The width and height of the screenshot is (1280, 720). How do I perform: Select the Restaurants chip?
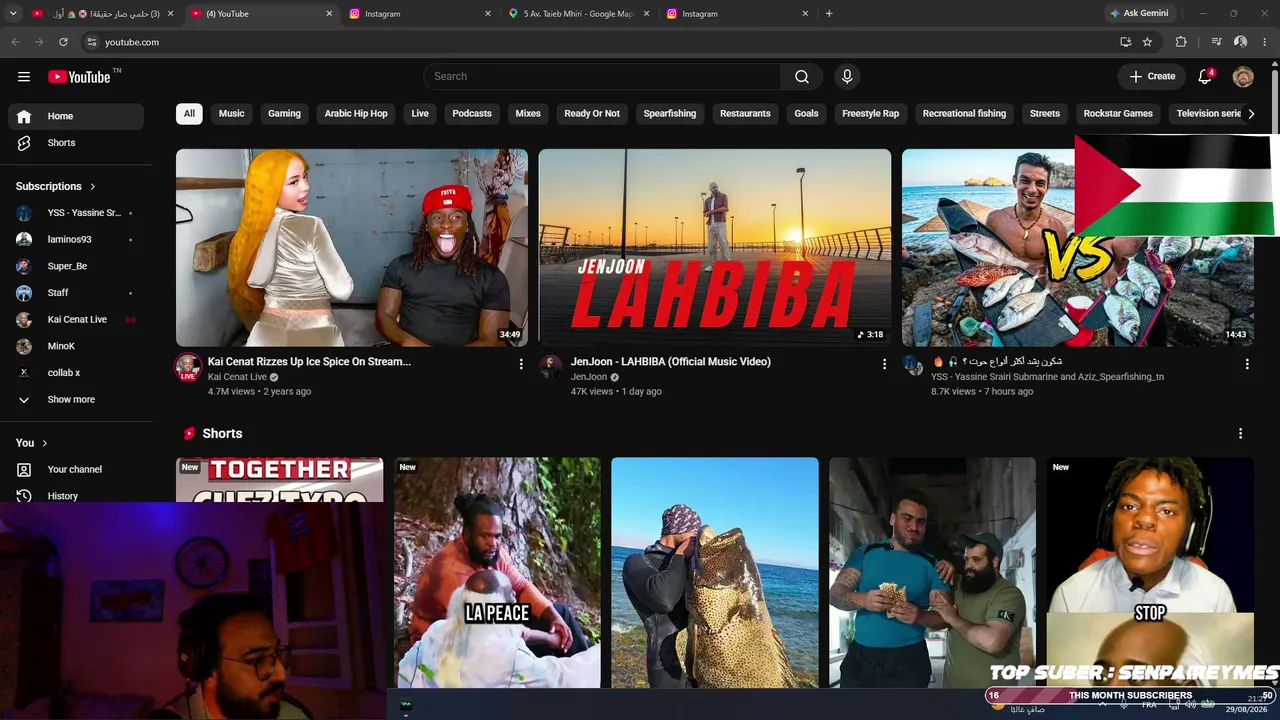click(x=745, y=114)
